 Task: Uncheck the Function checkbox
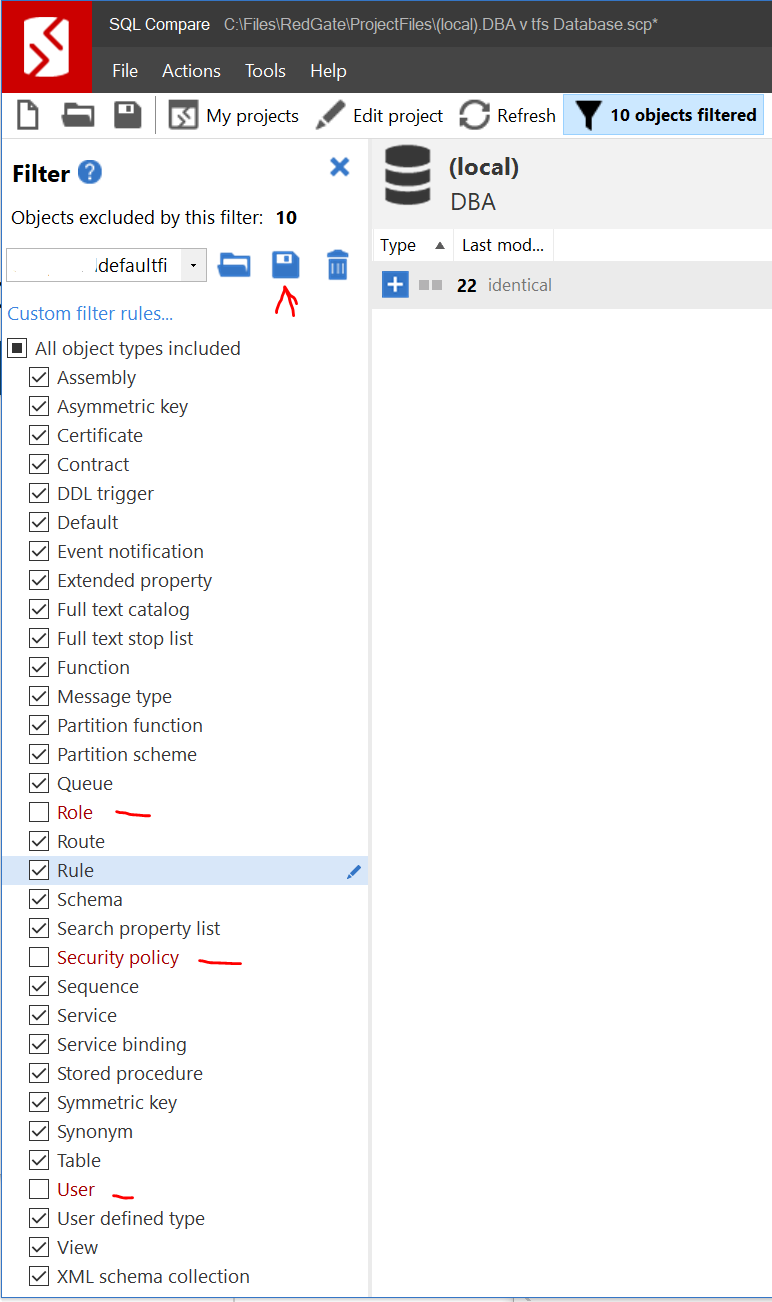(39, 668)
